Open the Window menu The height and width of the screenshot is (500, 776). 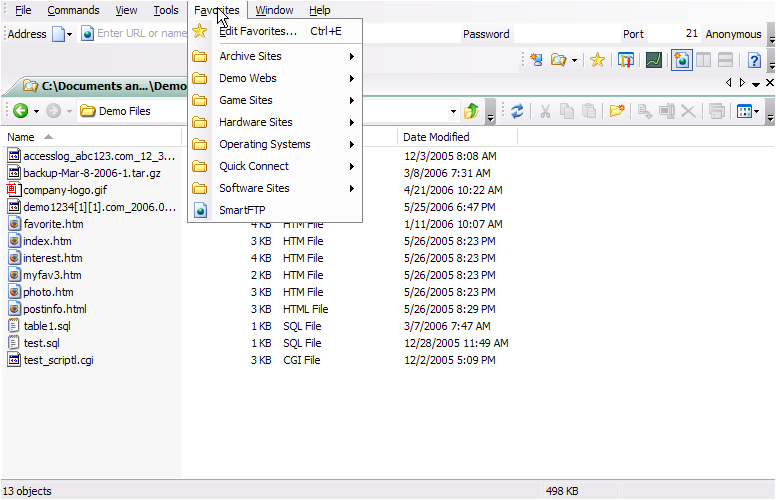click(x=274, y=10)
